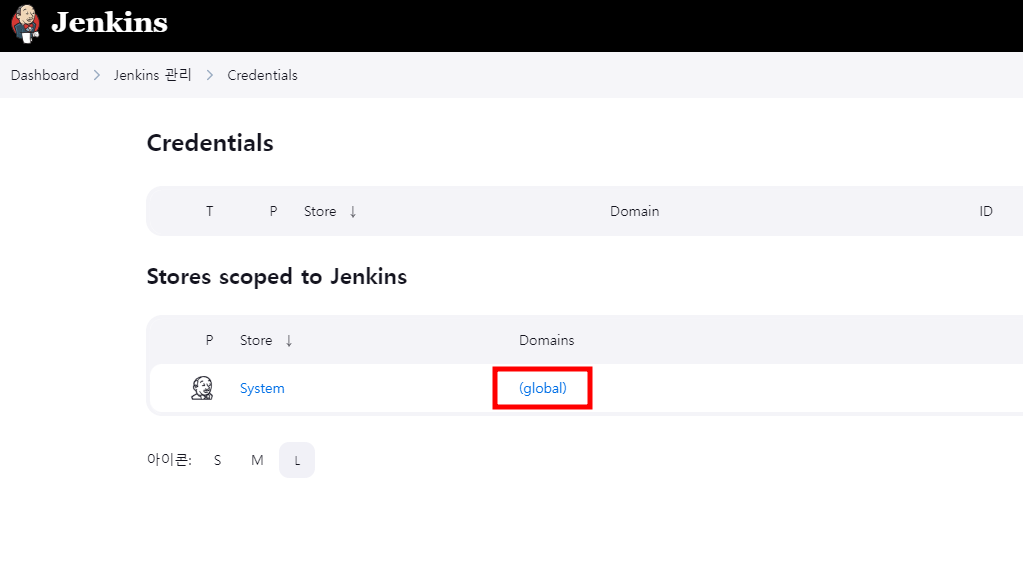The height and width of the screenshot is (581, 1023).
Task: Click the Credentials page heading
Action: [x=210, y=143]
